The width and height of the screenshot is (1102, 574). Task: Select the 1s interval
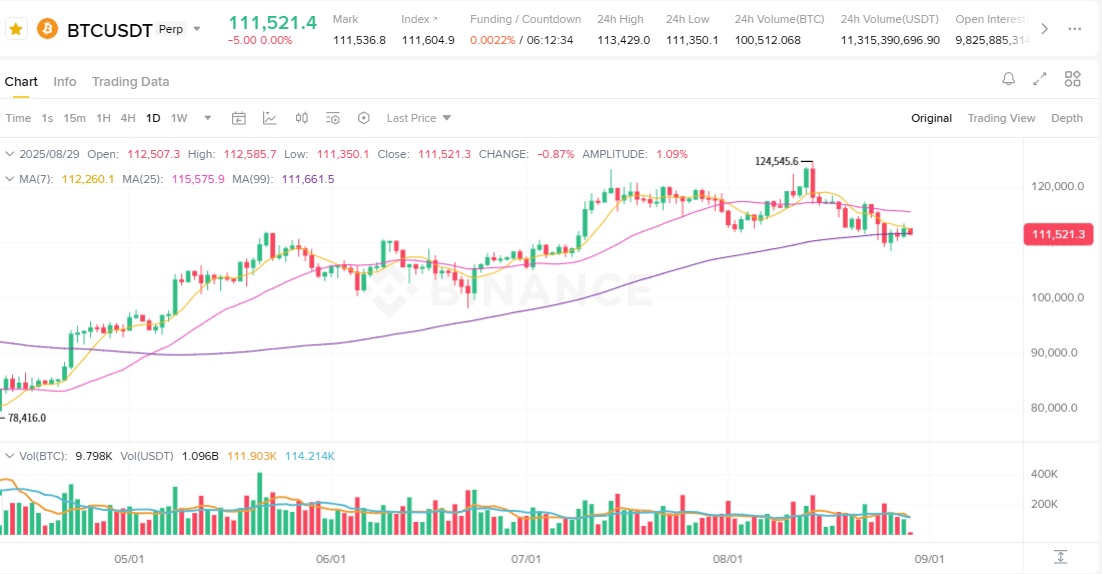click(47, 118)
